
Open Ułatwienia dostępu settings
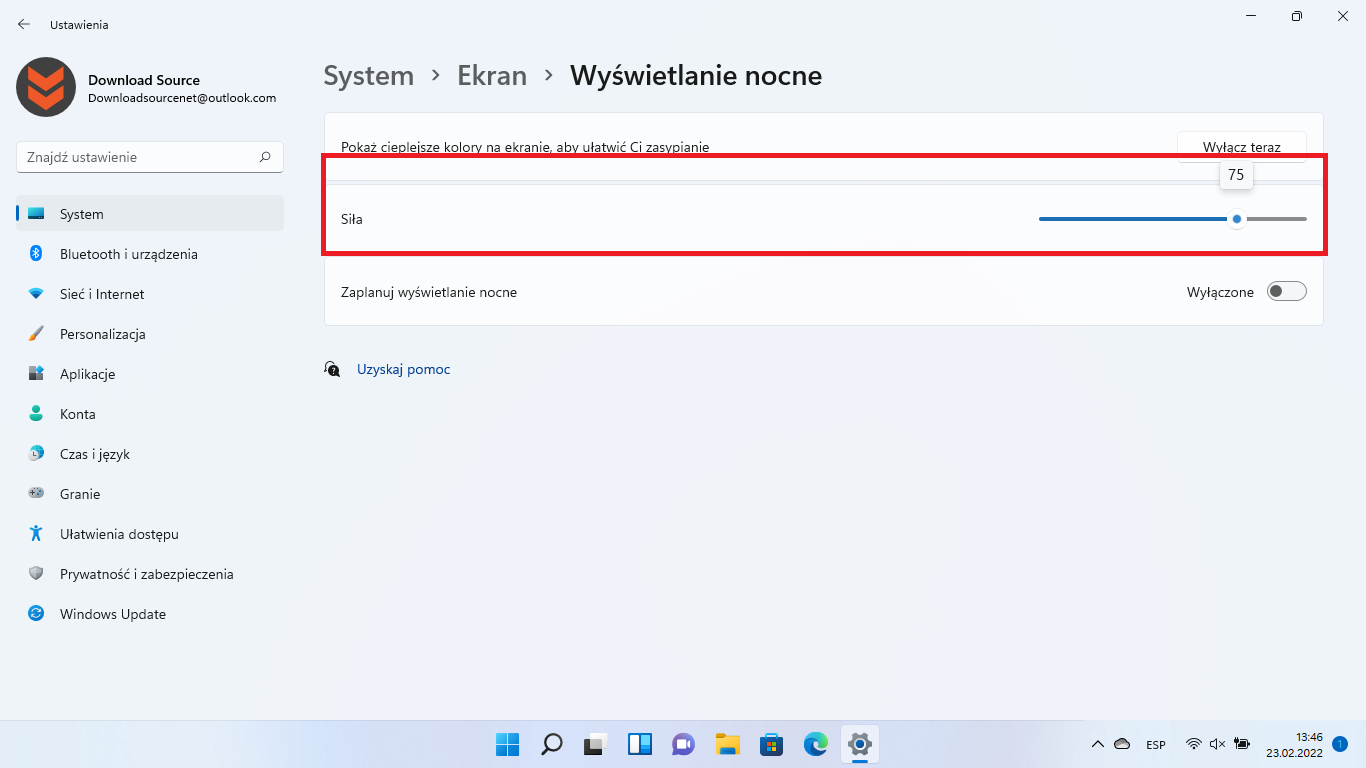coord(150,534)
